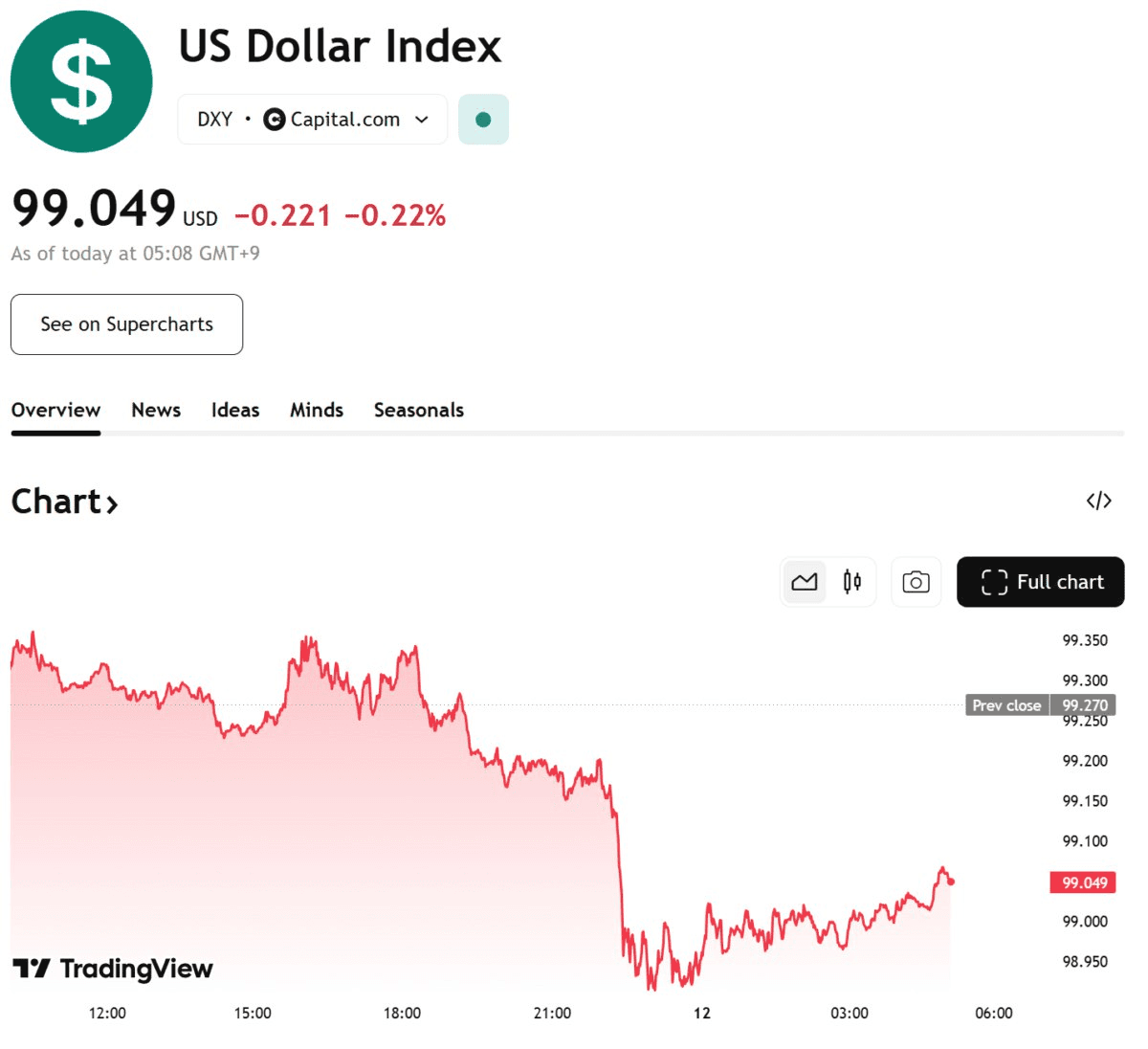1148x1049 pixels.
Task: Switch to candlestick chart view
Action: pos(851,582)
